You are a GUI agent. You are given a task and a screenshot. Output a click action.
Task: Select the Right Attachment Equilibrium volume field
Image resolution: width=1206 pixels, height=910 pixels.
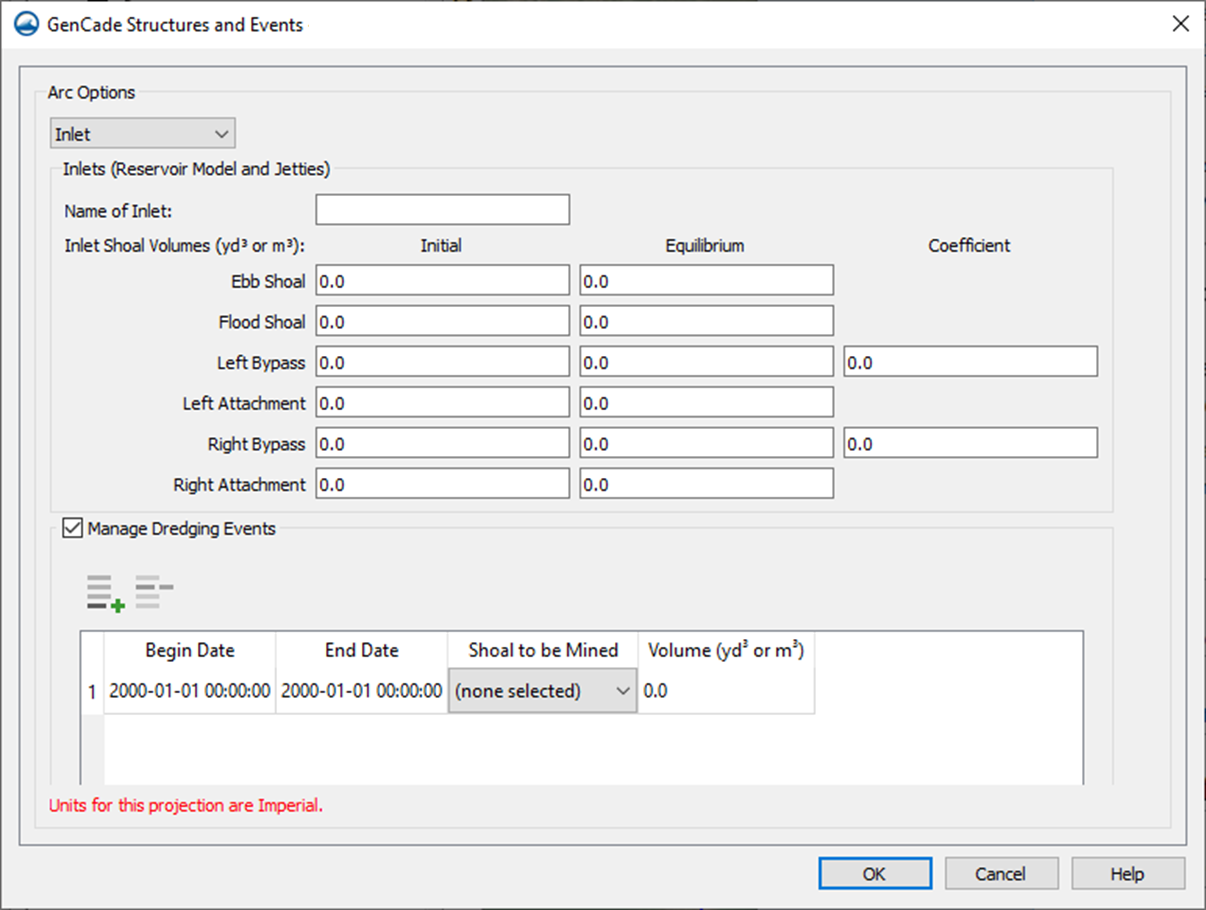(706, 485)
